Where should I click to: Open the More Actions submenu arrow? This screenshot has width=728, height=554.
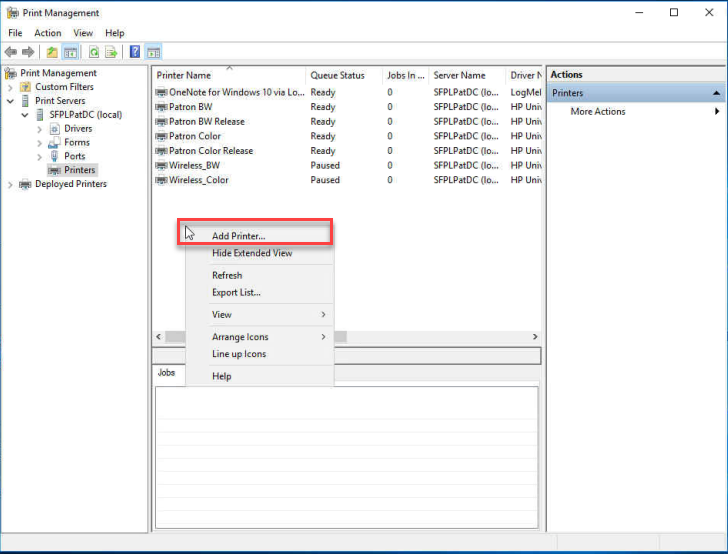717,112
